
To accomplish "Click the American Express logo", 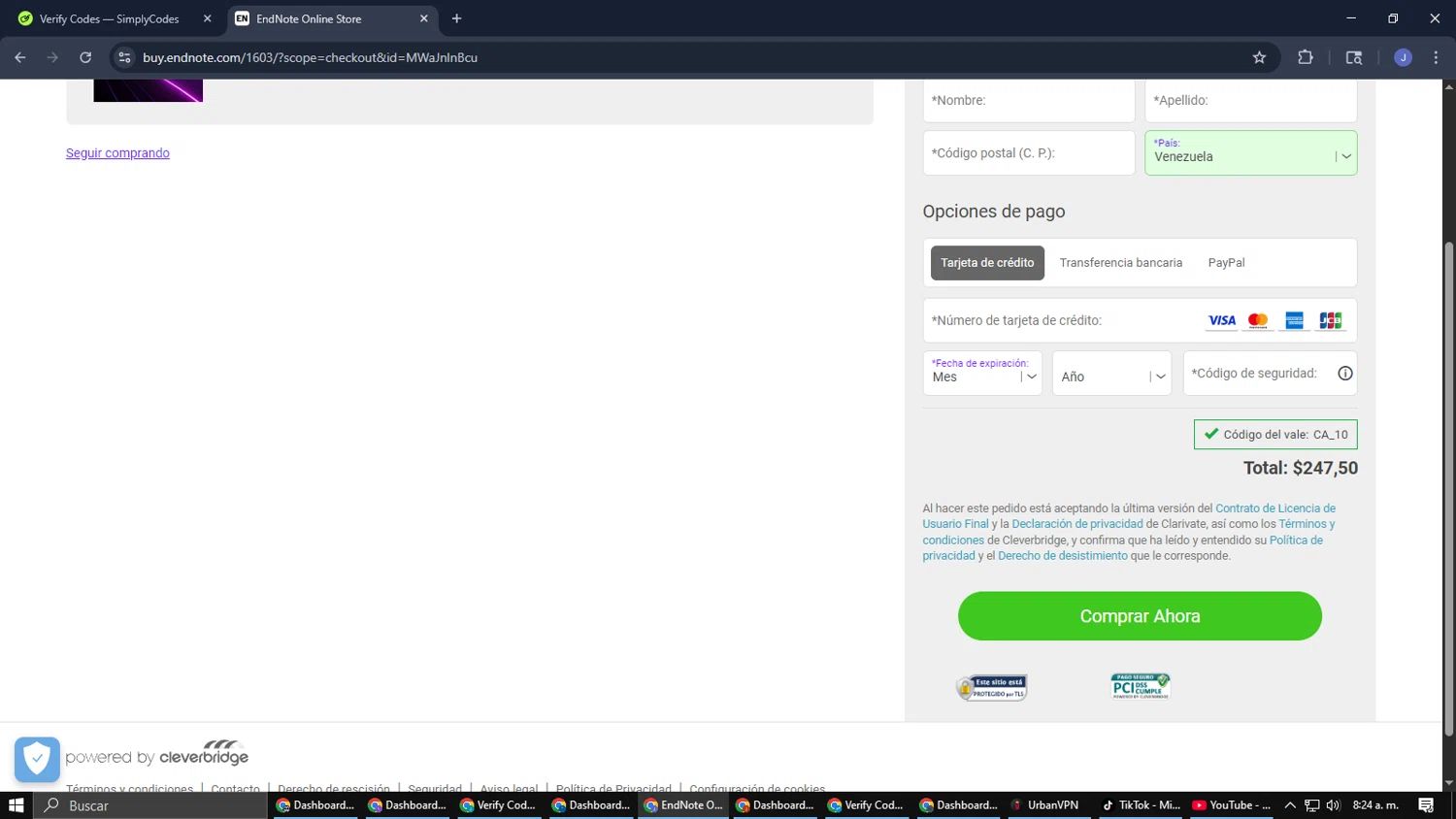I will (1294, 320).
